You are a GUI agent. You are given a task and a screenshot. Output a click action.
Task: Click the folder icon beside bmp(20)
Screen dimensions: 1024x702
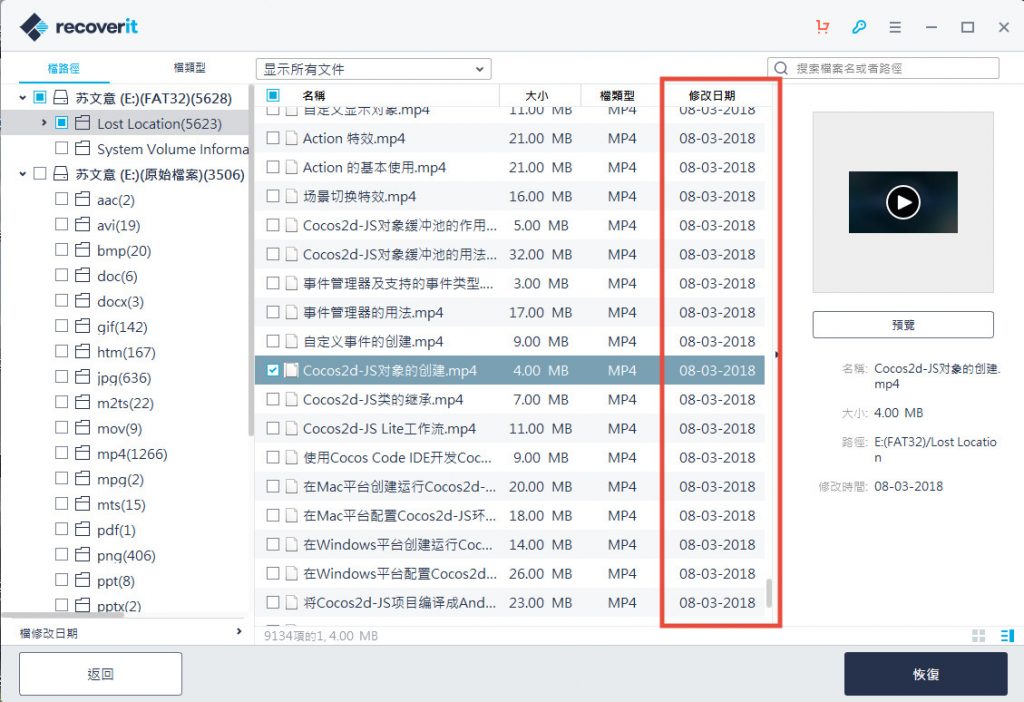(x=82, y=250)
